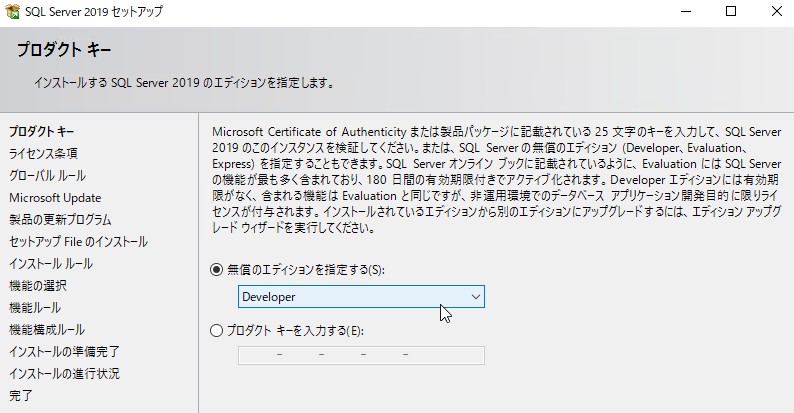The width and height of the screenshot is (794, 413).
Task: Open the Developer edition dropdown
Action: [x=361, y=297]
